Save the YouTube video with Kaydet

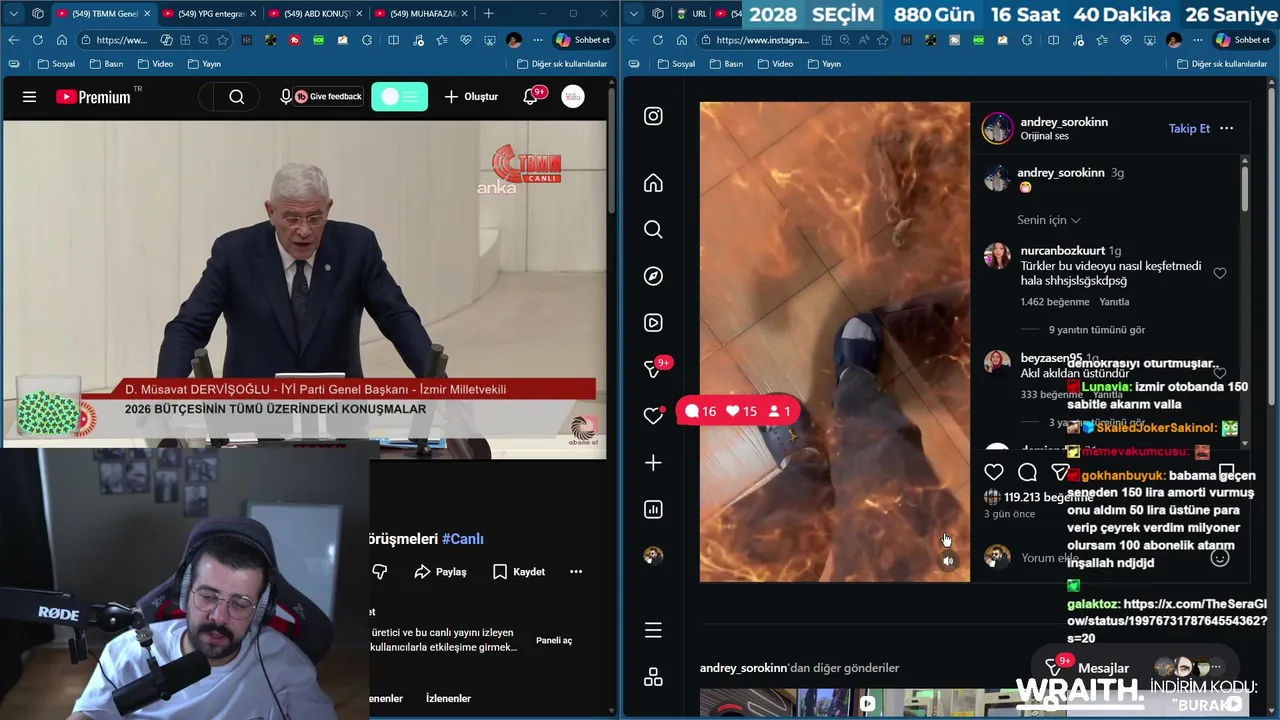[519, 572]
